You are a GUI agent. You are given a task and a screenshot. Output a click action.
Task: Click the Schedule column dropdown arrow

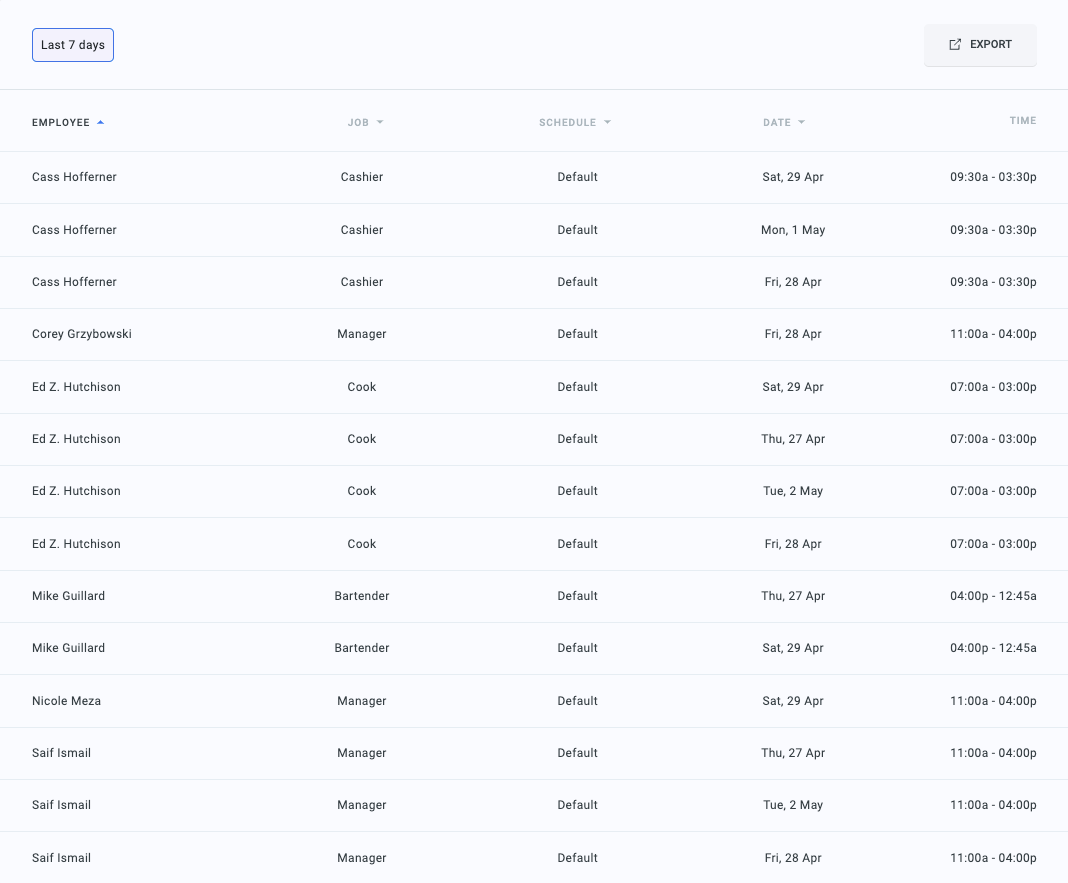coord(607,123)
